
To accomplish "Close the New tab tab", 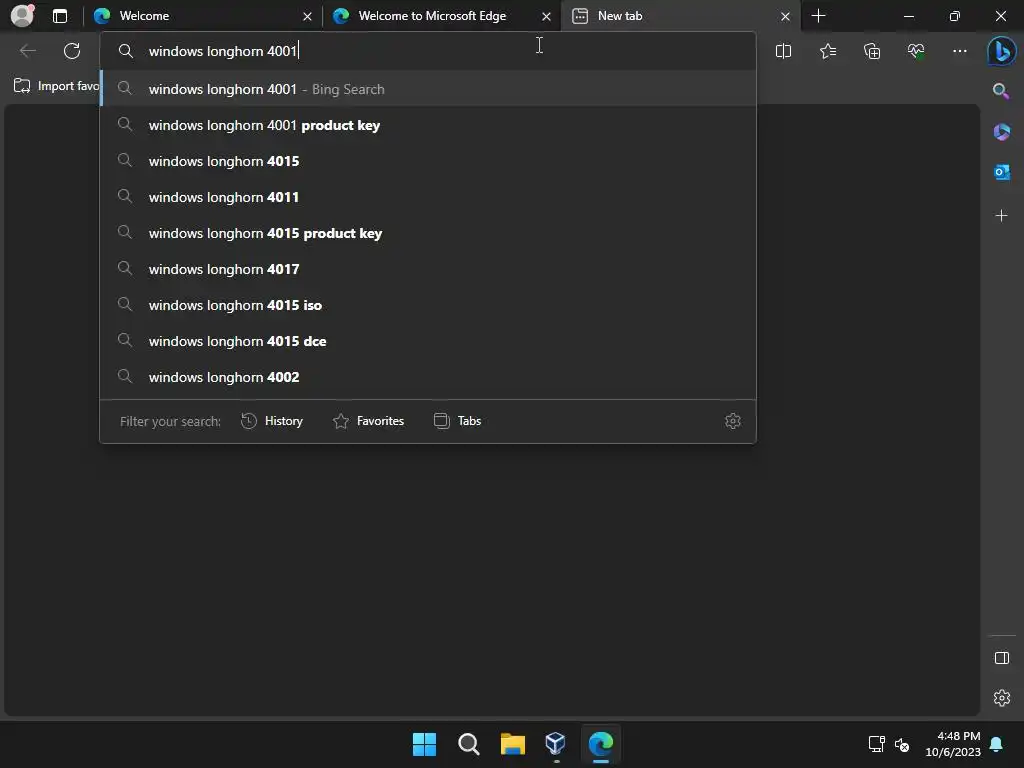I will click(786, 16).
